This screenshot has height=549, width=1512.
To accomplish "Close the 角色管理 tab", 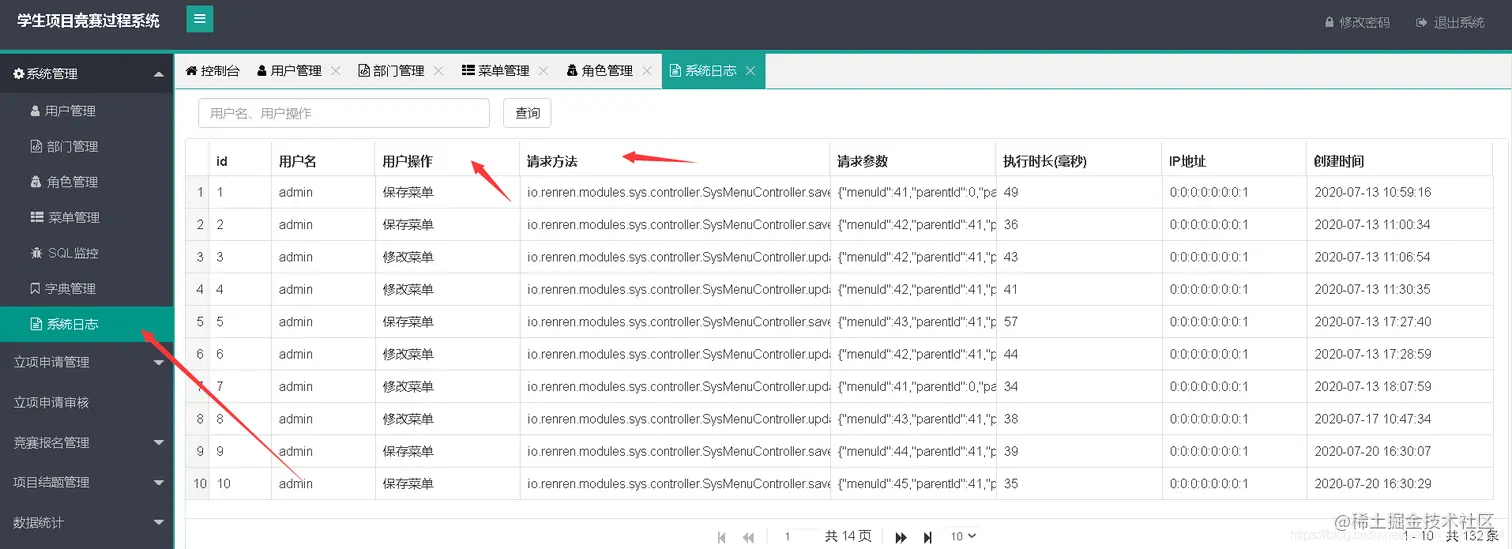I will click(x=647, y=71).
